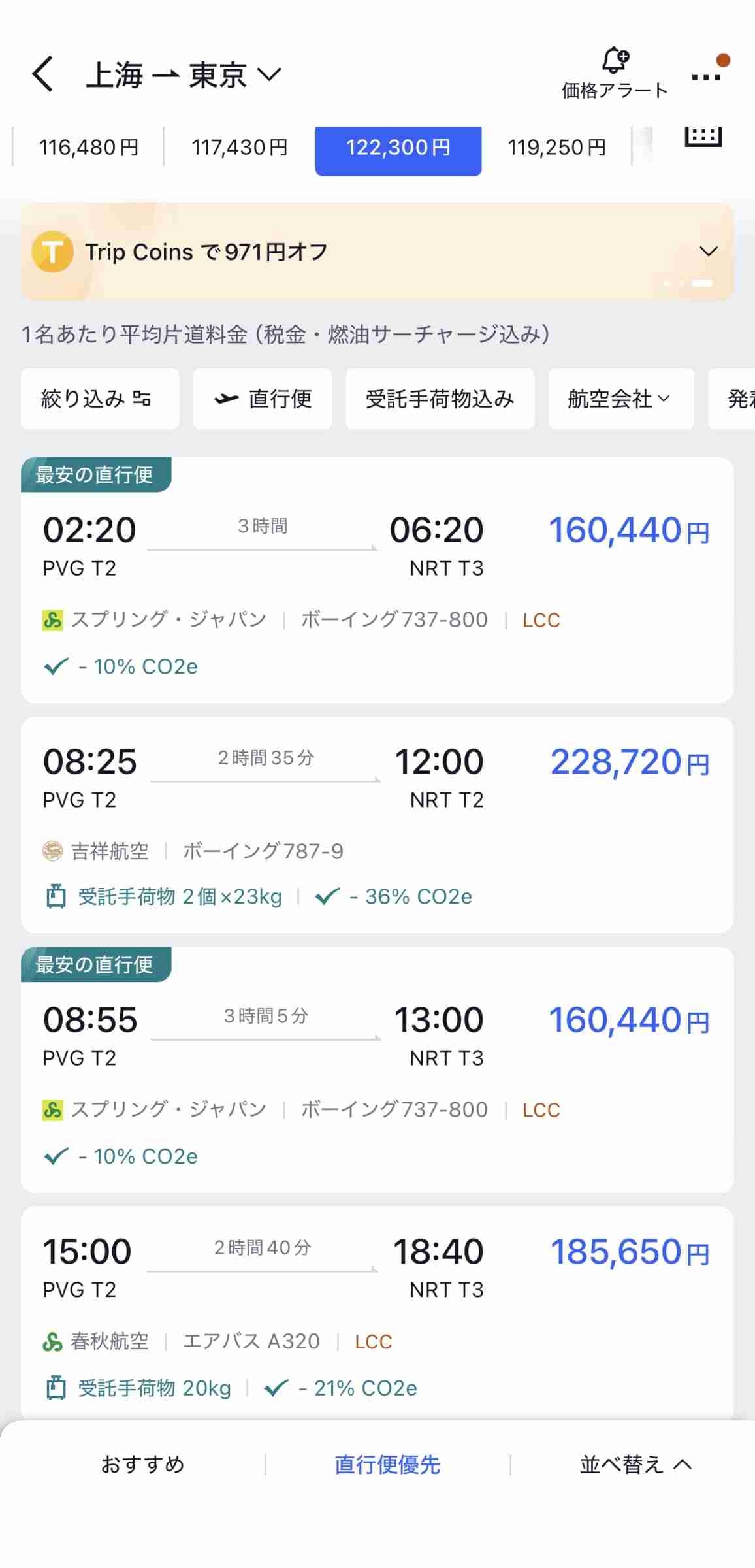Select the 08:25 吉祥航空 flight card

[x=377, y=825]
